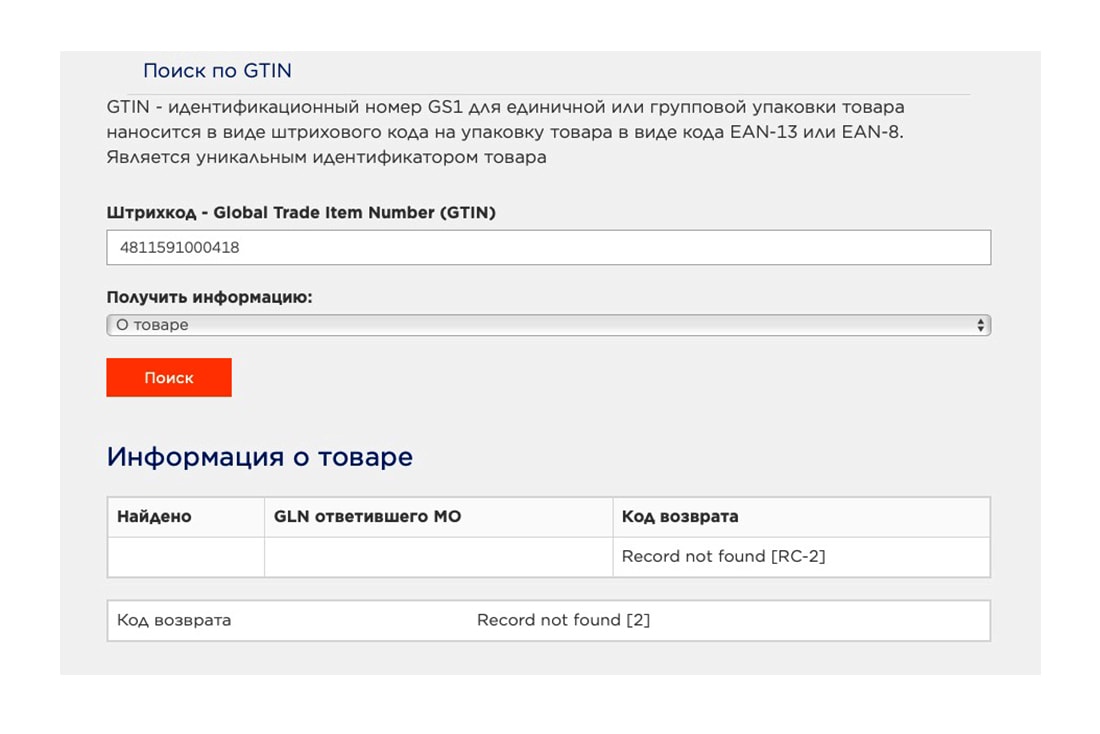Click the empty cell under "Найдено"

186,557
